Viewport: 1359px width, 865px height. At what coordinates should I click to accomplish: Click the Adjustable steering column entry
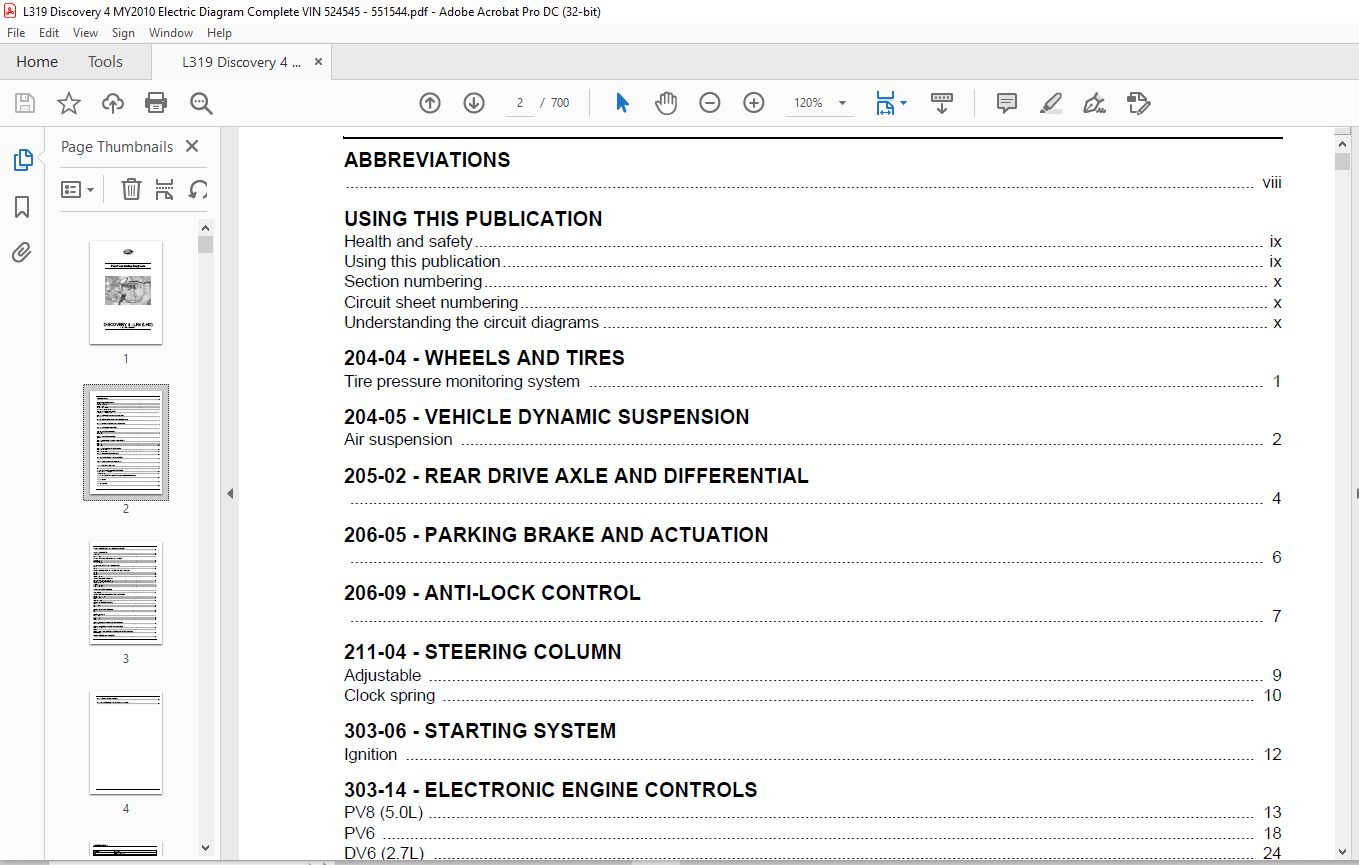(813, 675)
